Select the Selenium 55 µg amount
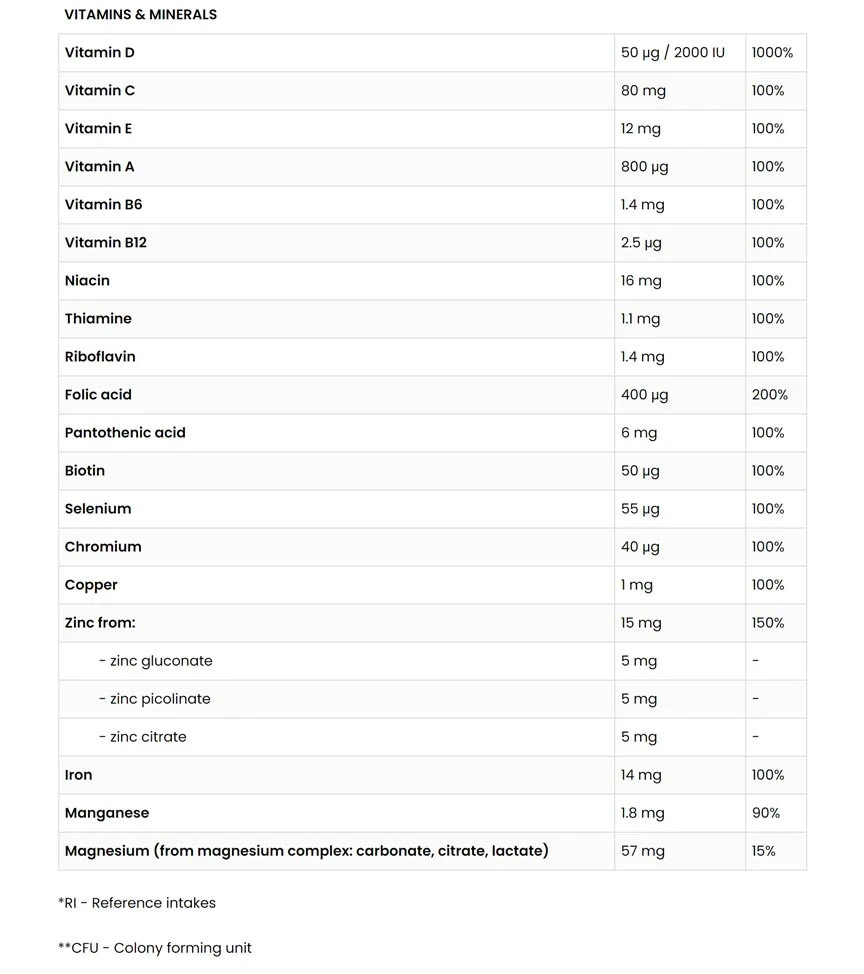The width and height of the screenshot is (864, 974). [640, 509]
